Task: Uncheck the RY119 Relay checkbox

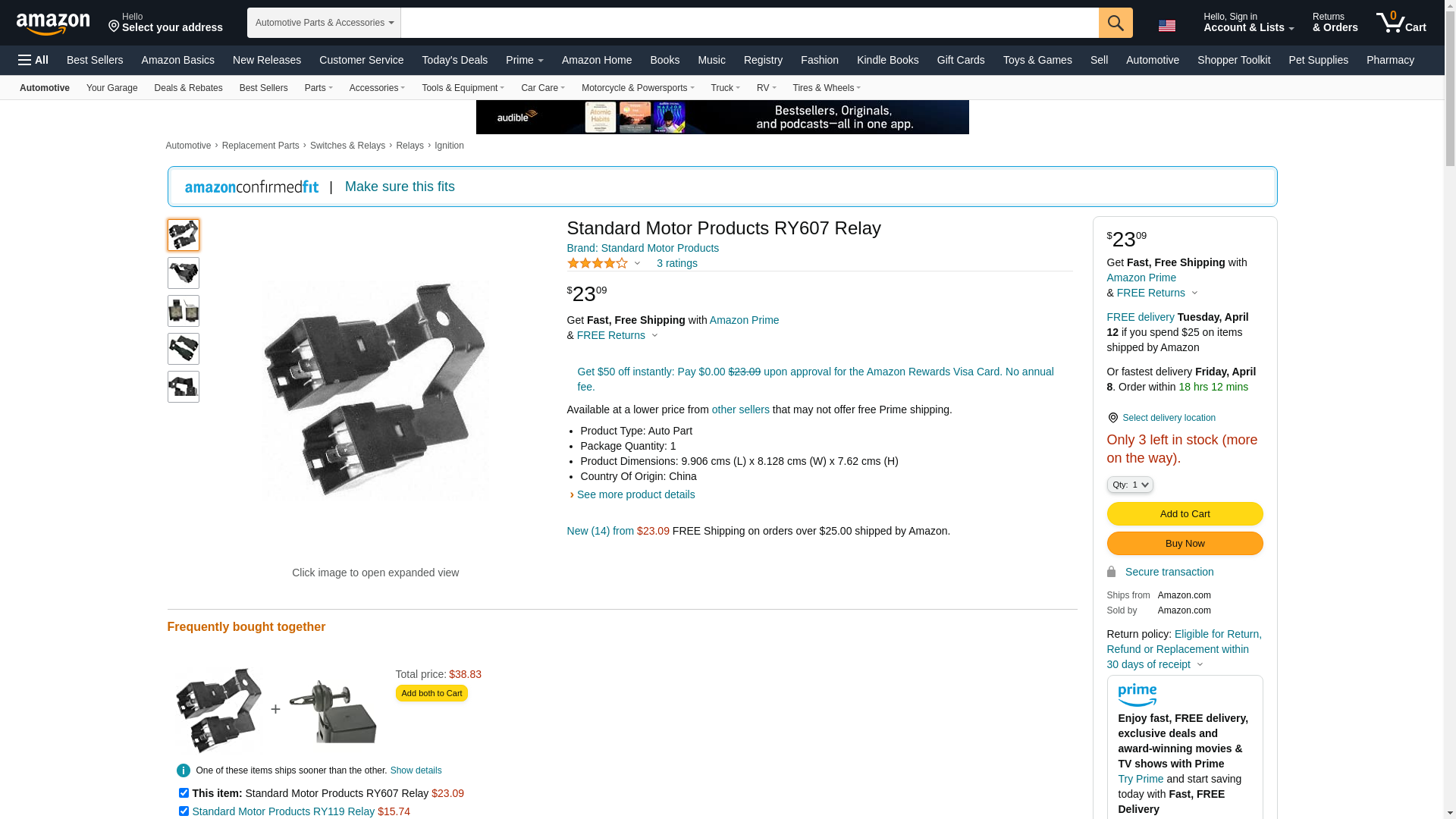Action: click(x=184, y=811)
